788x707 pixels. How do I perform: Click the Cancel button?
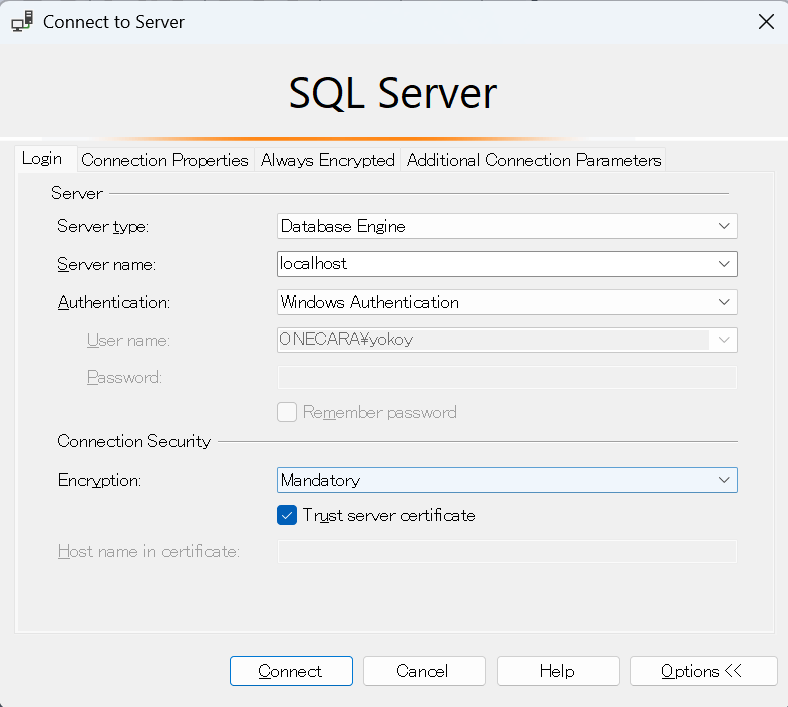point(424,671)
